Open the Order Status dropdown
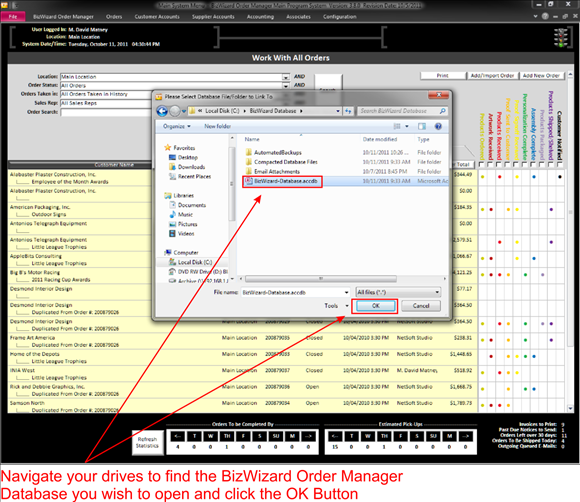The width and height of the screenshot is (580, 502). 286,86
